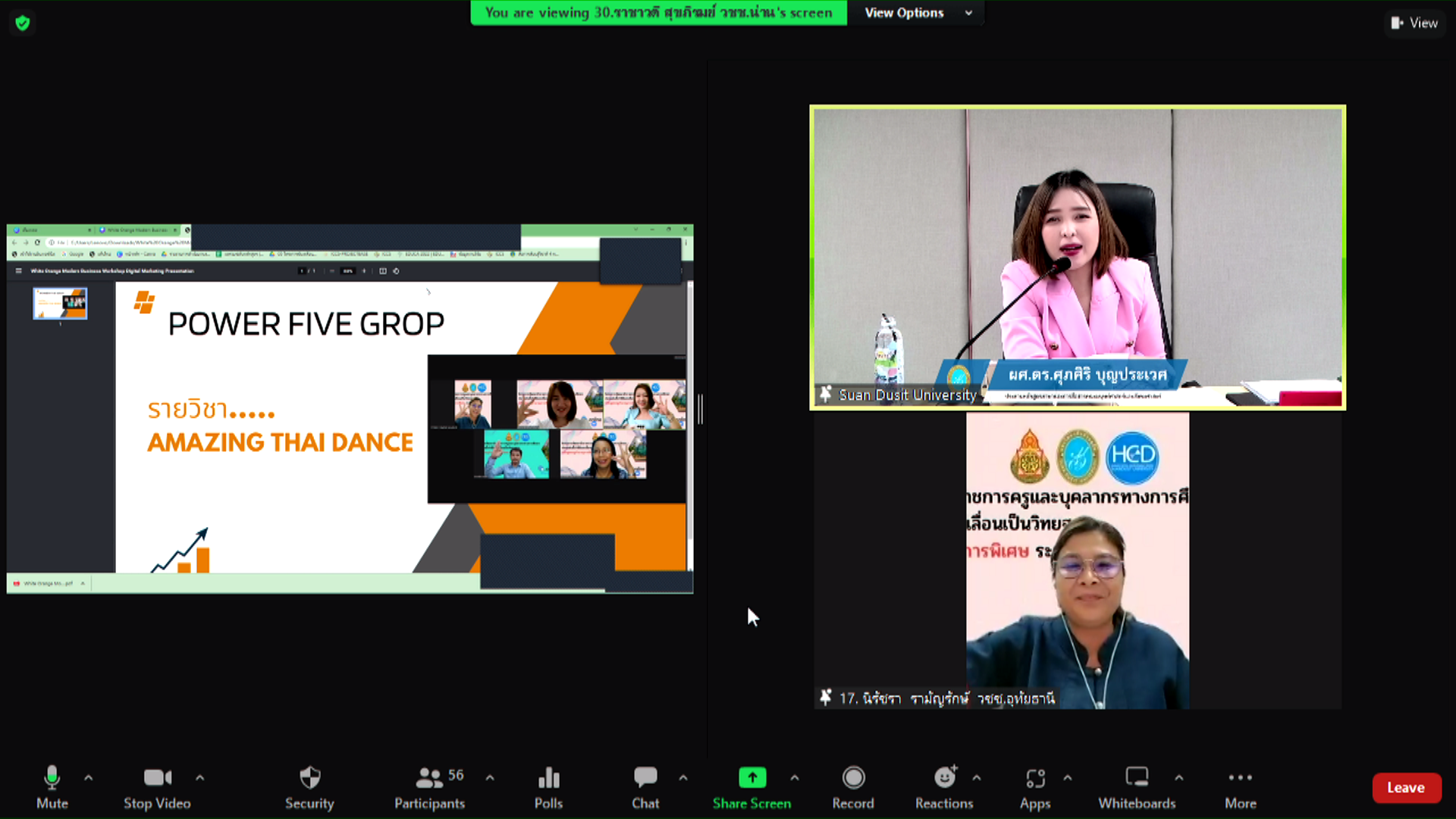Open the Chat panel
1456x819 pixels.
click(x=645, y=786)
